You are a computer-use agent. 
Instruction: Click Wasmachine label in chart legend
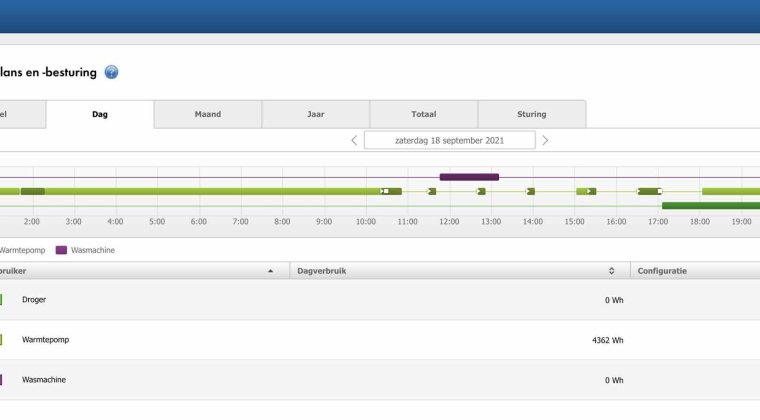point(93,250)
